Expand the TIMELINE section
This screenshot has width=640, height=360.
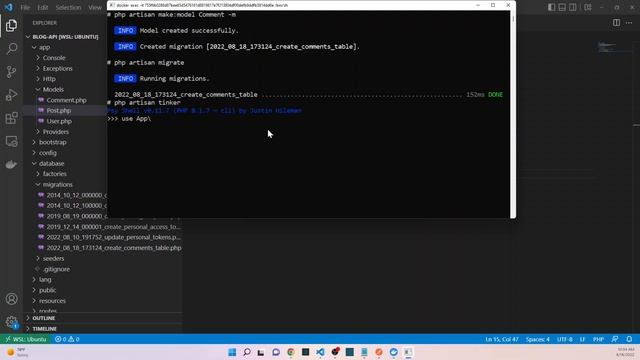tap(44, 329)
